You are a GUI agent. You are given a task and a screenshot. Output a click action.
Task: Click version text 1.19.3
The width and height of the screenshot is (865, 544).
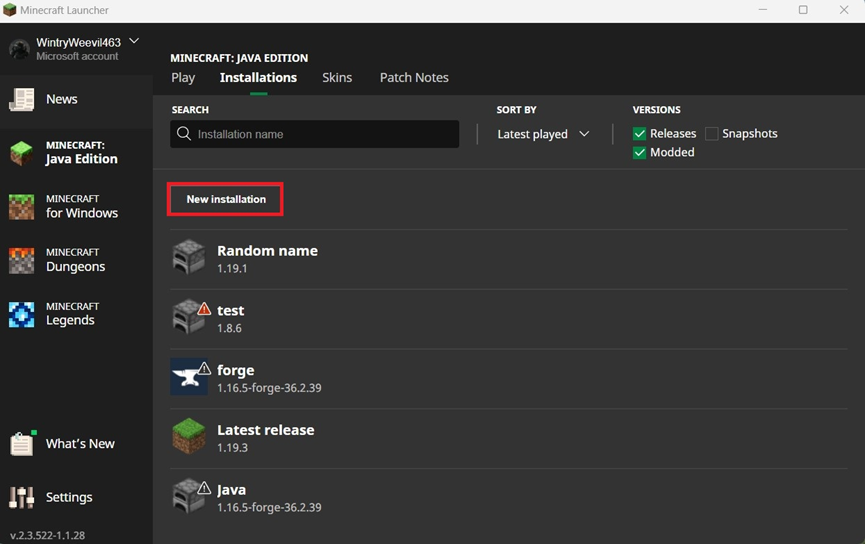point(232,447)
